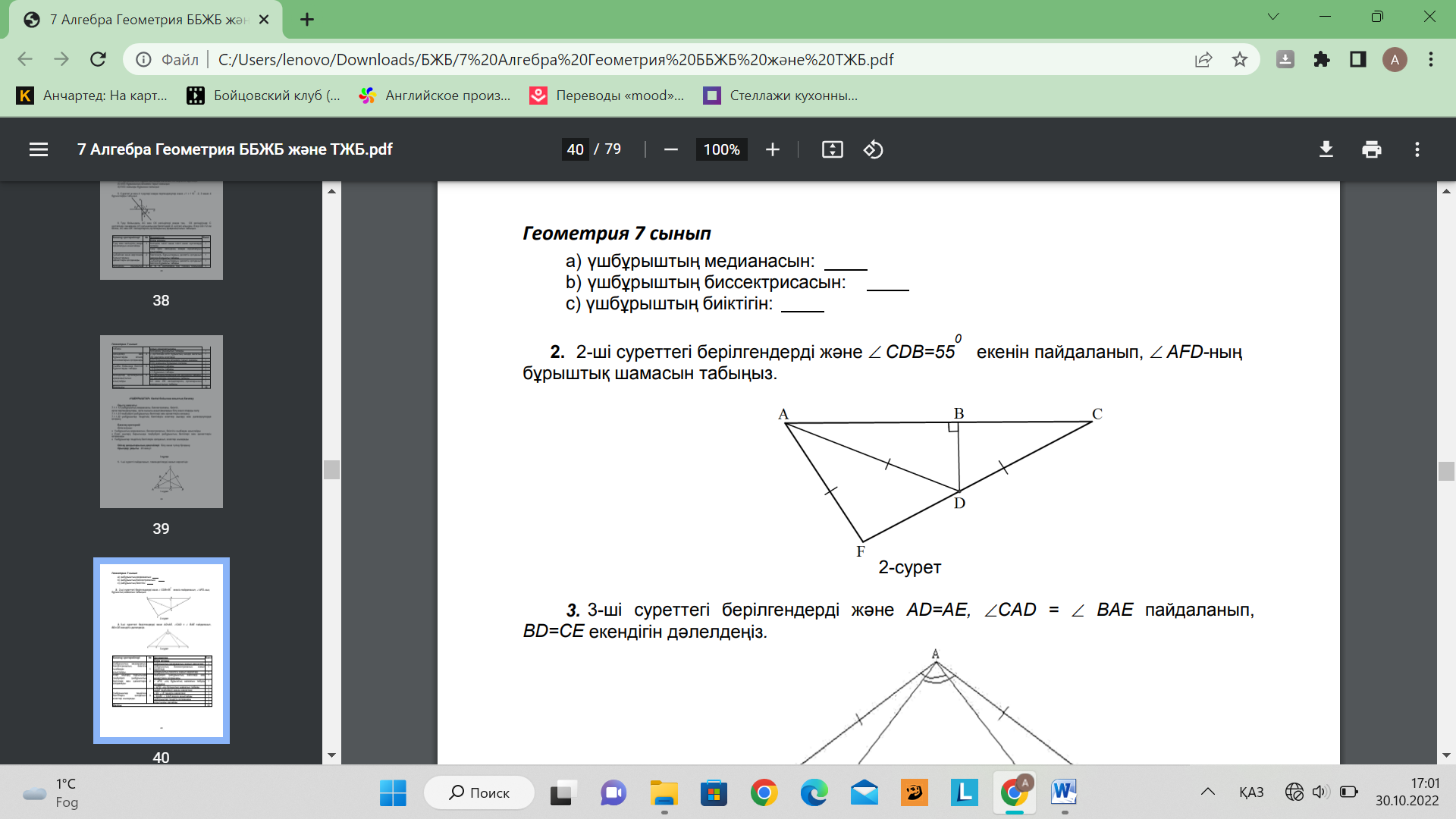Open the Mail app from the taskbar
The width and height of the screenshot is (1456, 819).
point(864,792)
